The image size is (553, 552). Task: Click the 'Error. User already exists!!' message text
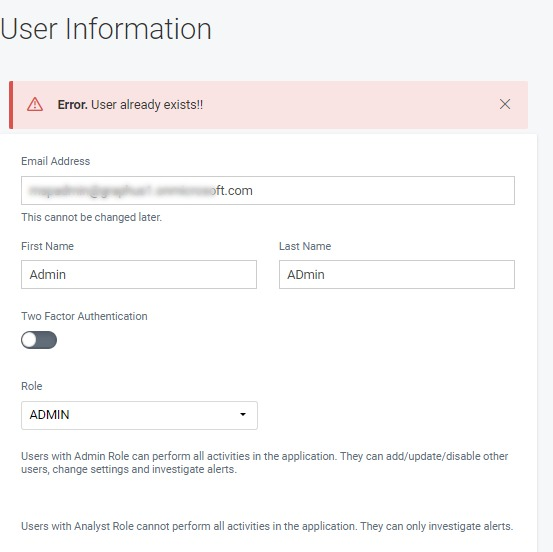pos(130,105)
